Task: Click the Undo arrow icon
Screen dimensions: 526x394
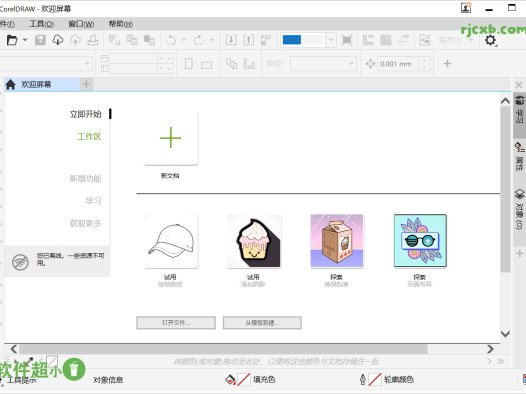Action: coord(171,40)
